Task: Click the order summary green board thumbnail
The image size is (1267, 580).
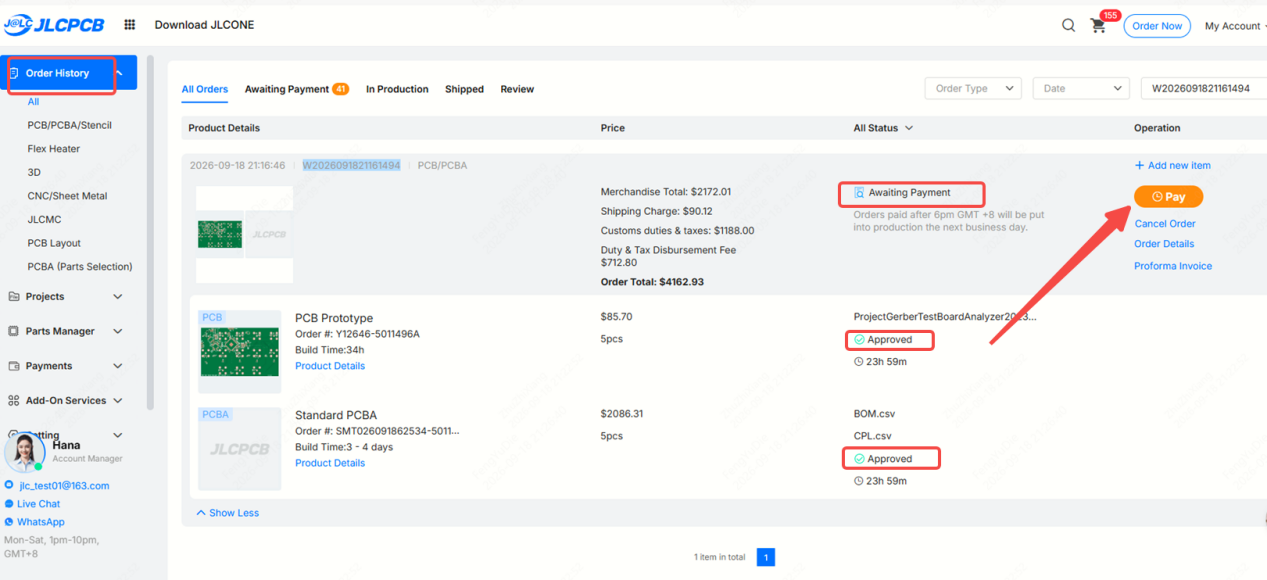Action: 220,234
